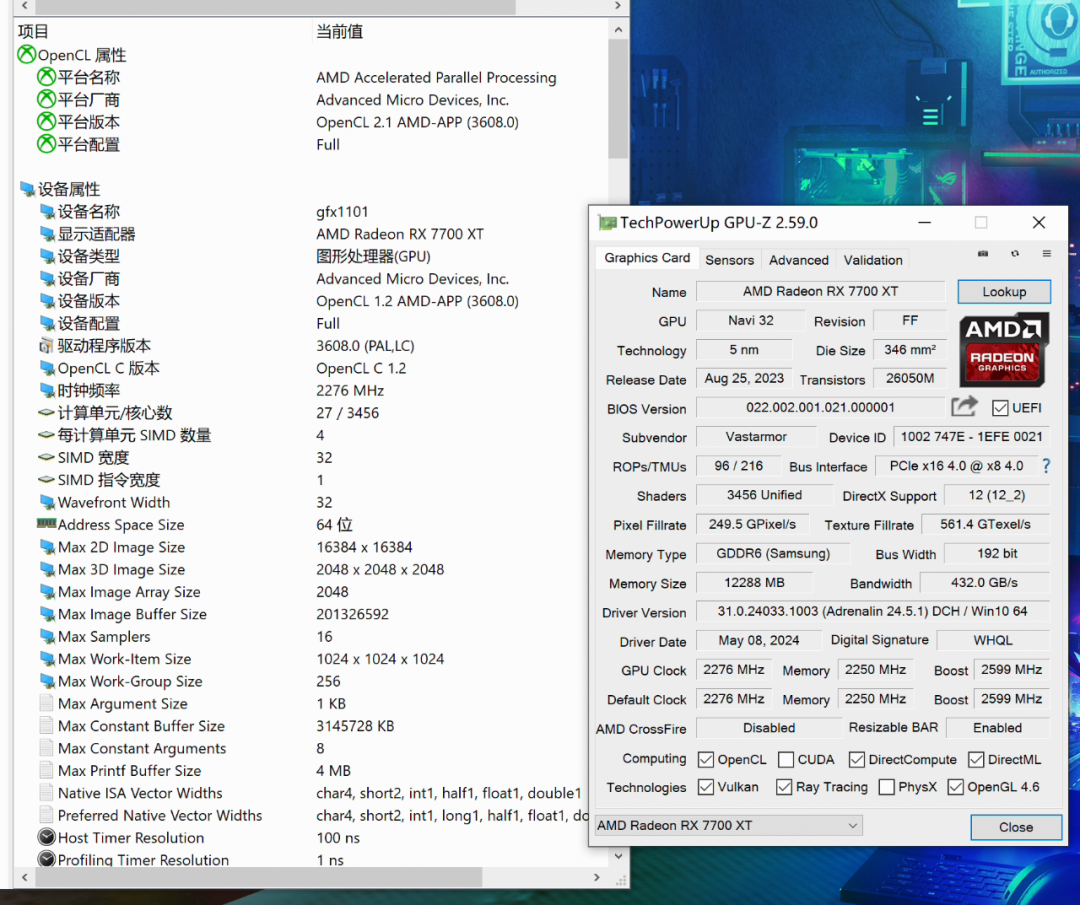Toggle the PhysX checkbox
Image resolution: width=1080 pixels, height=905 pixels.
click(x=886, y=787)
